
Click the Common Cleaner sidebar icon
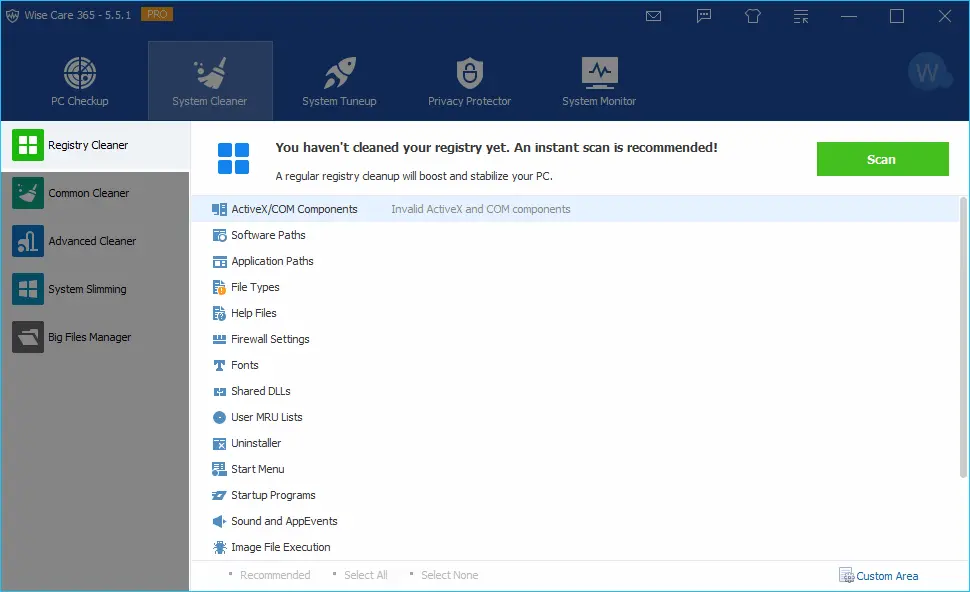tap(28, 193)
